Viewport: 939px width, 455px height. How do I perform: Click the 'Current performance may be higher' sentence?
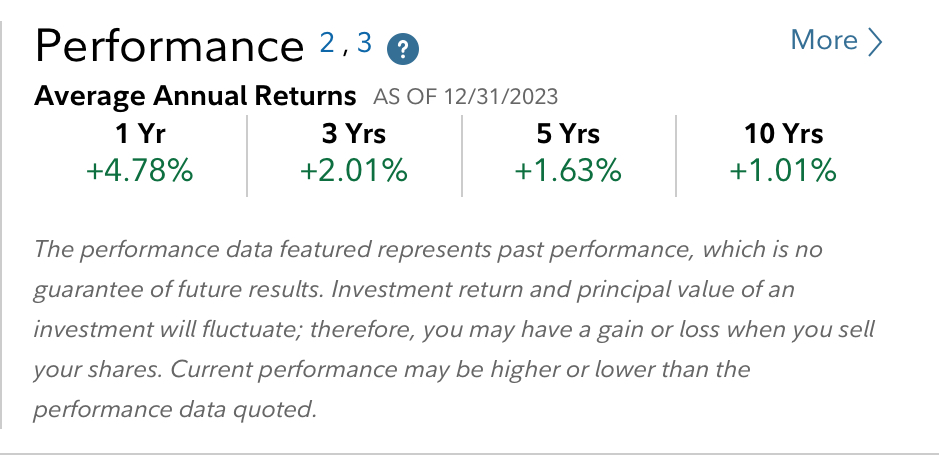point(460,369)
